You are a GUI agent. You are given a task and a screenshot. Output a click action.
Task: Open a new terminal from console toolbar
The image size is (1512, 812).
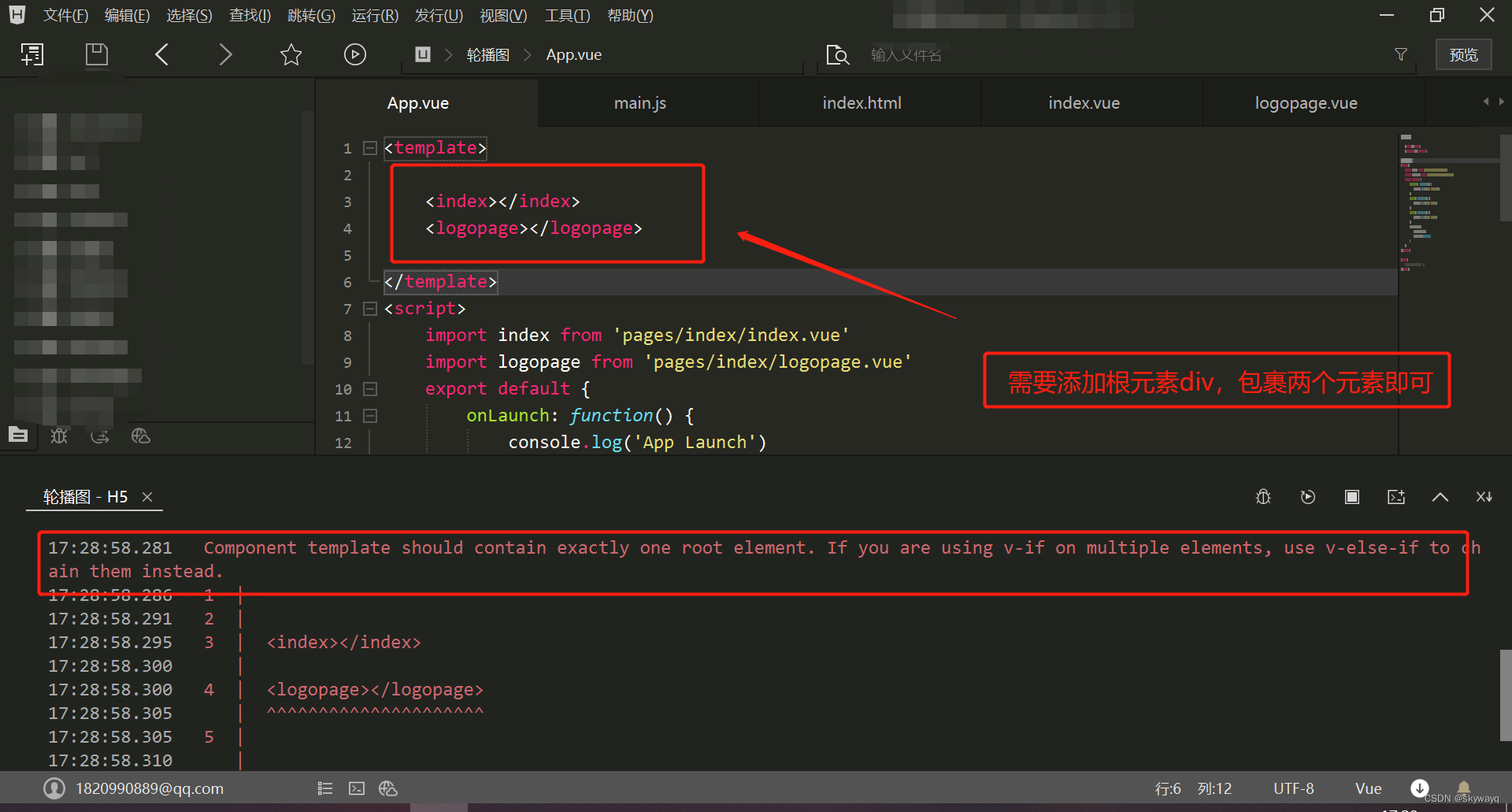click(1396, 496)
